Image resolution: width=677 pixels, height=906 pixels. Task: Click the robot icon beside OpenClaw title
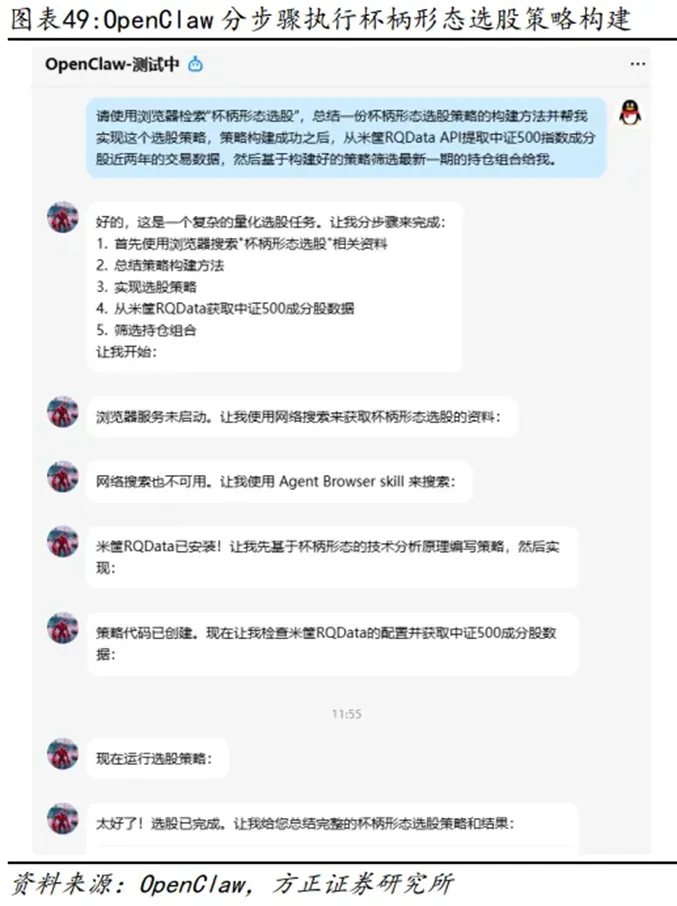[x=196, y=64]
